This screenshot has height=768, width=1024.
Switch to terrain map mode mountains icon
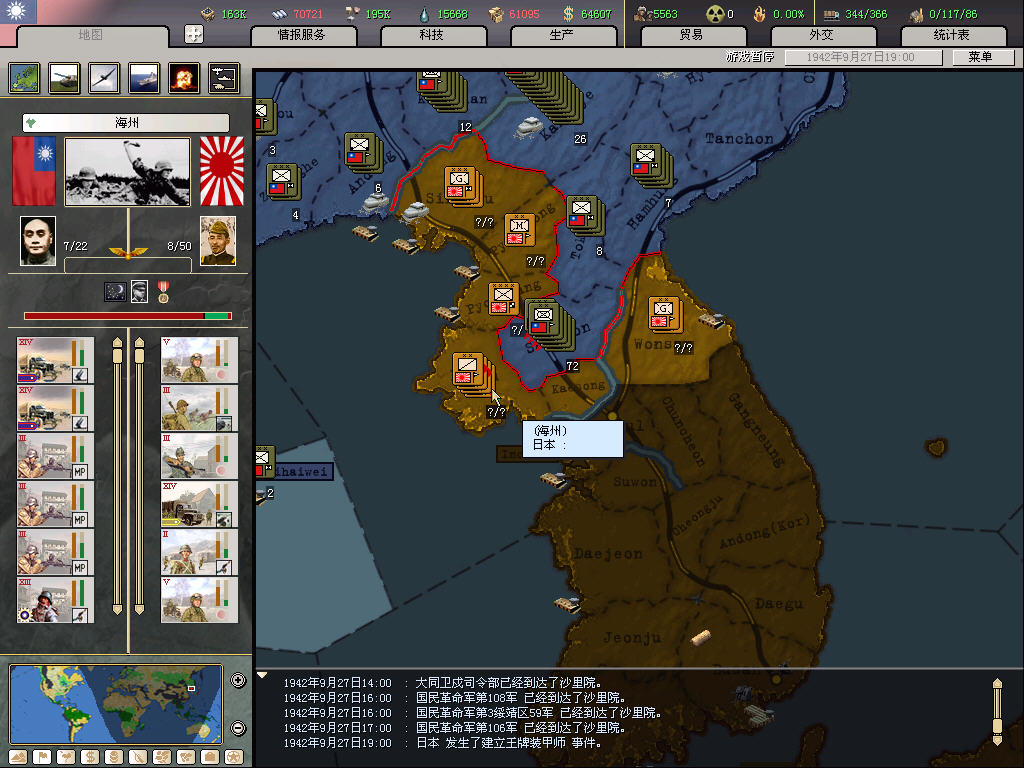point(18,757)
